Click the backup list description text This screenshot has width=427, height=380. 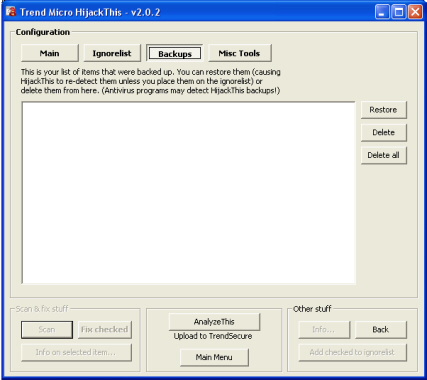[151, 81]
